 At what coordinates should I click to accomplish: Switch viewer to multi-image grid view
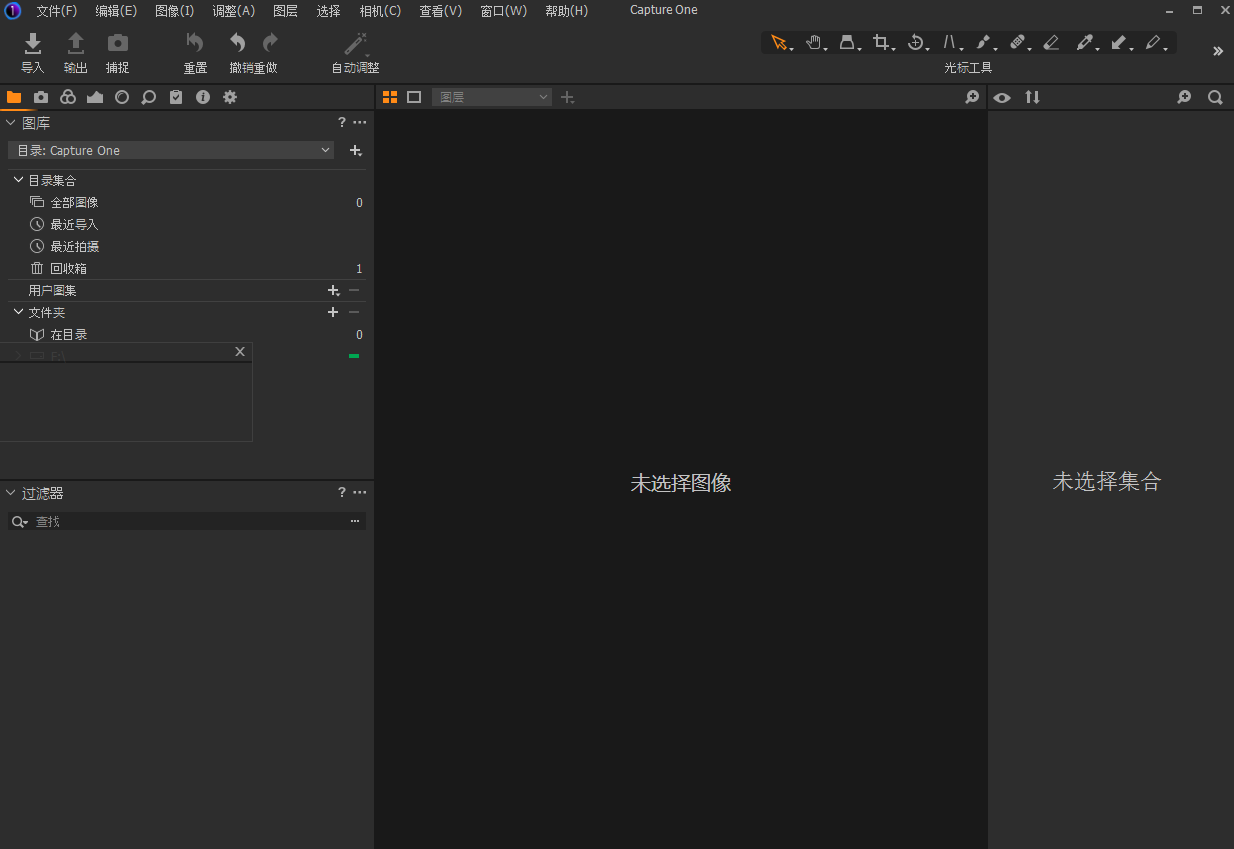point(390,97)
